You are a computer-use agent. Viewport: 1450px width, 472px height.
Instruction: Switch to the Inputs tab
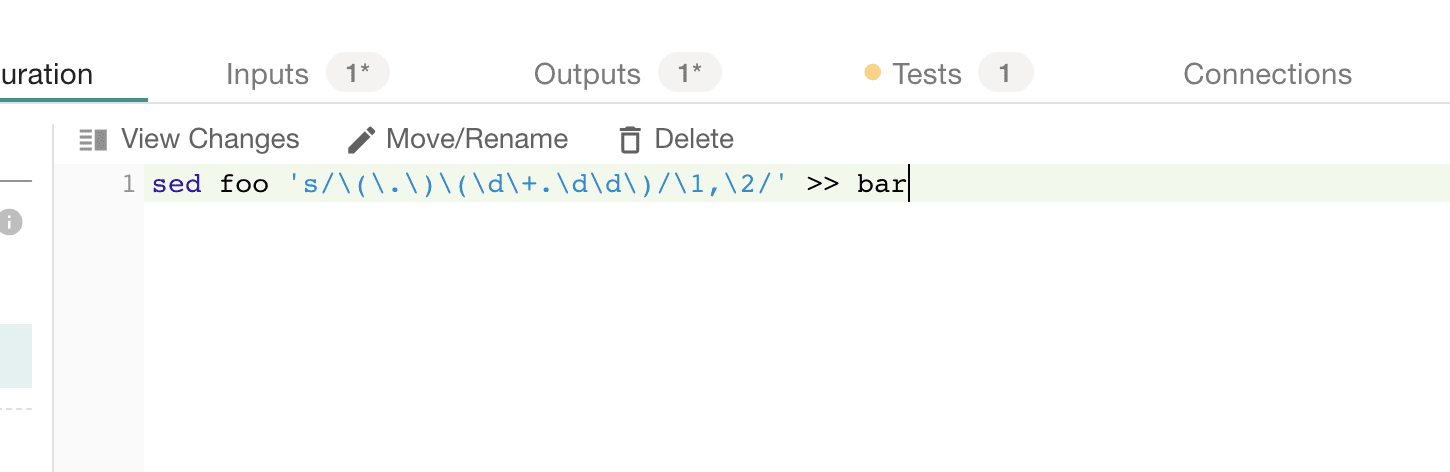coord(267,74)
